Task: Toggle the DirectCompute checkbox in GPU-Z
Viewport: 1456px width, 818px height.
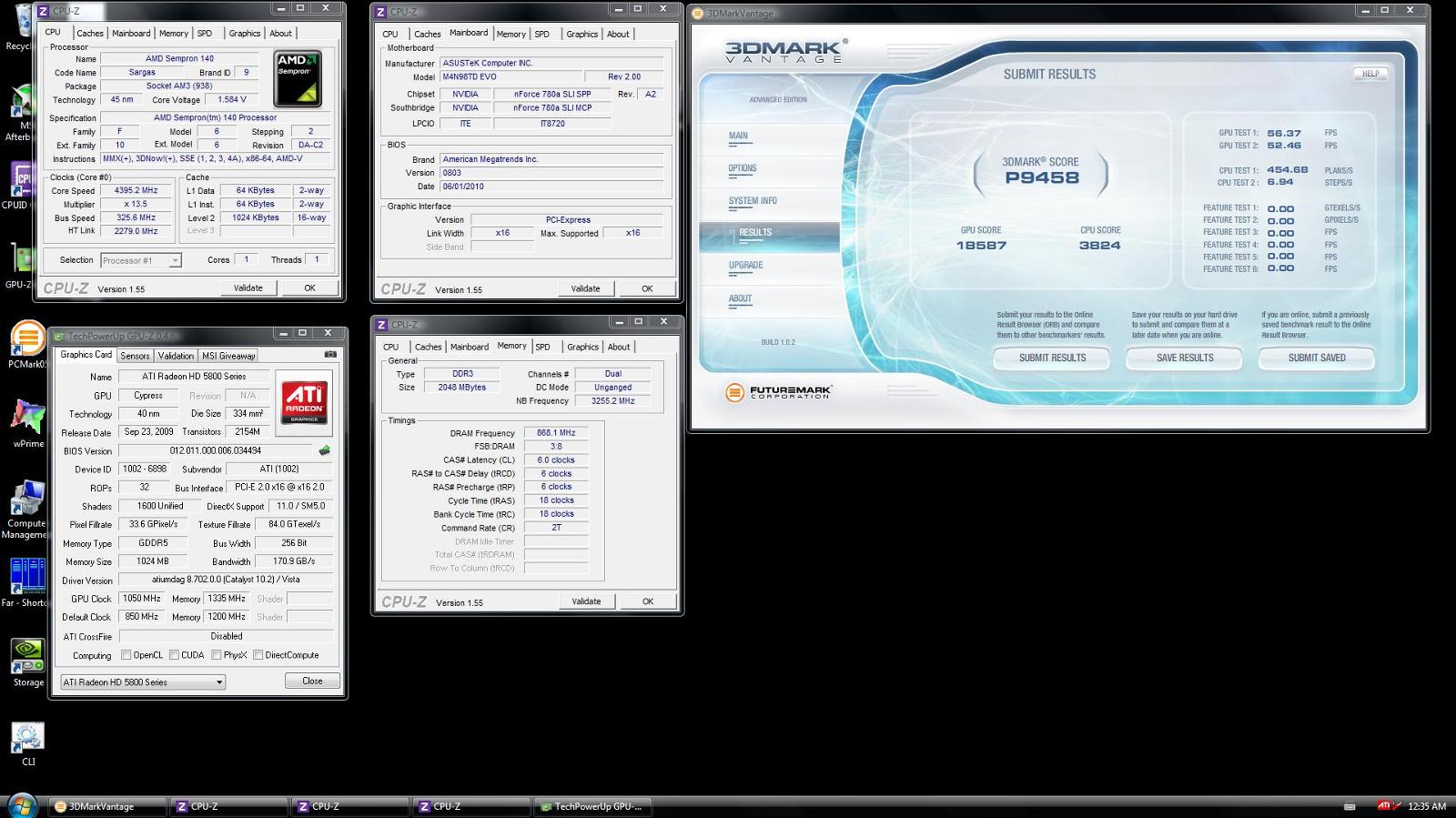Action: [x=258, y=655]
